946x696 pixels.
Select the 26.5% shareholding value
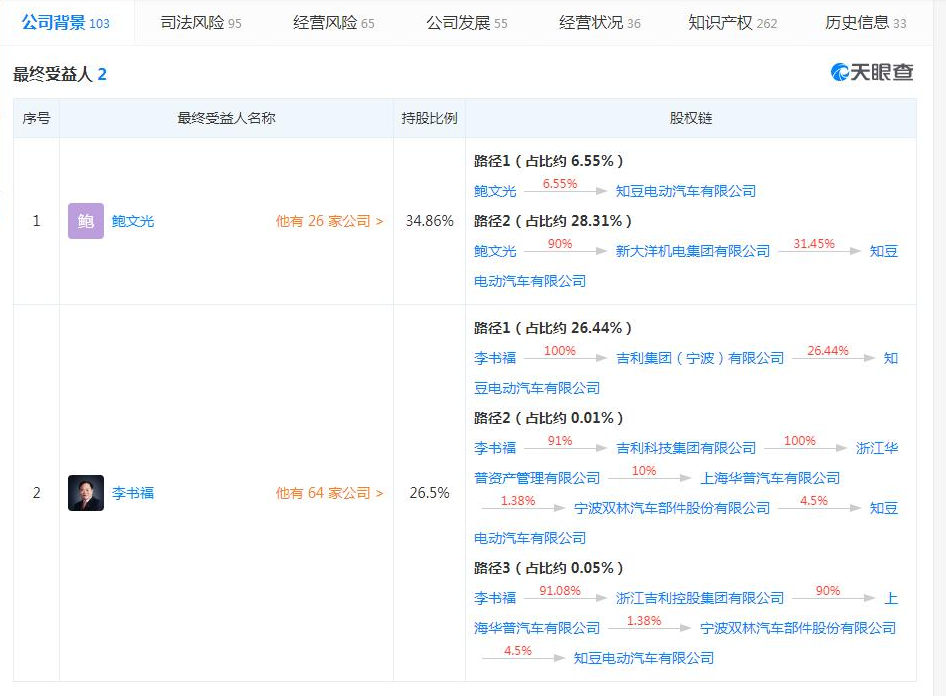click(x=430, y=493)
